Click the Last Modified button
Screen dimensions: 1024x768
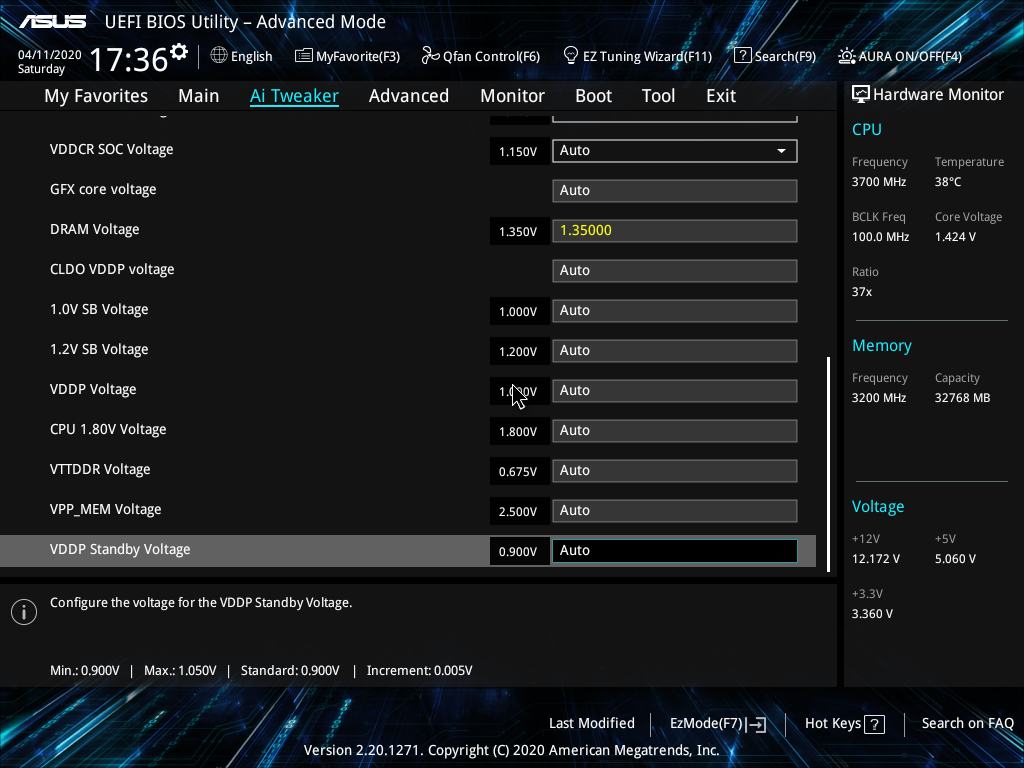coord(592,723)
